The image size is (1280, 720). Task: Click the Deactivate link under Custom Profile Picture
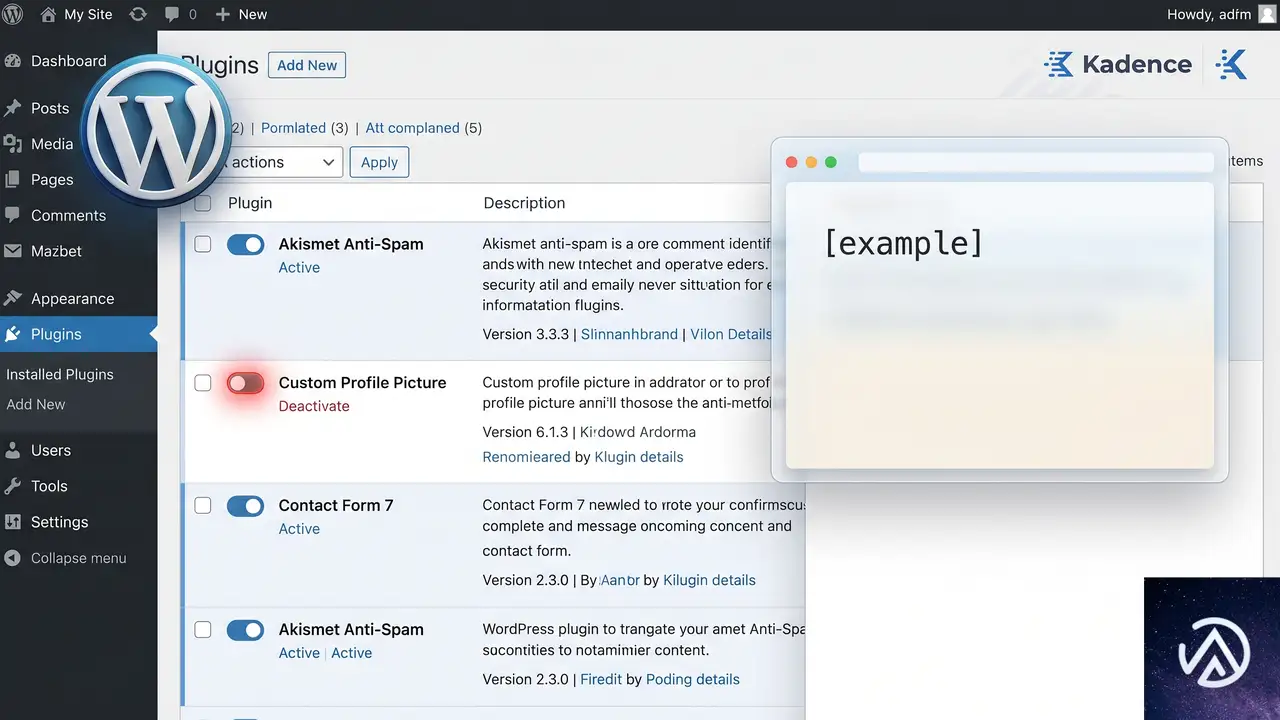tap(314, 406)
